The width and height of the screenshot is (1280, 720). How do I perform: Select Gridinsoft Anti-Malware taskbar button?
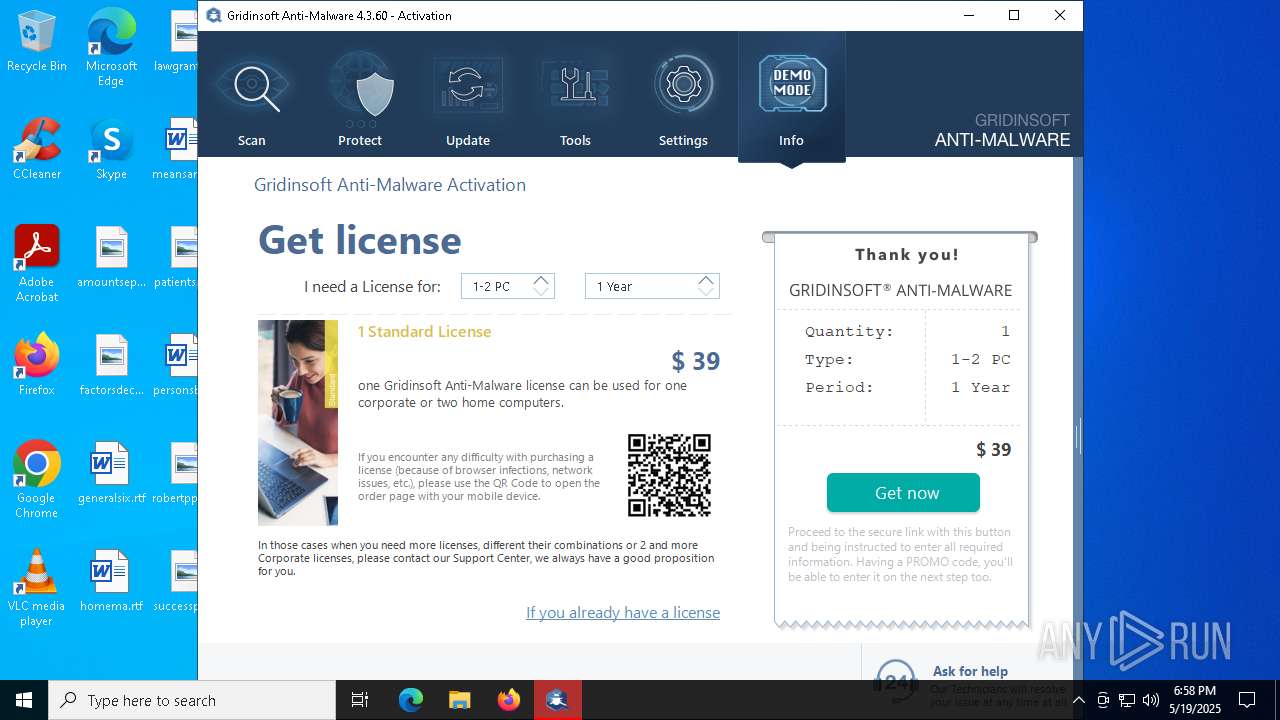557,700
